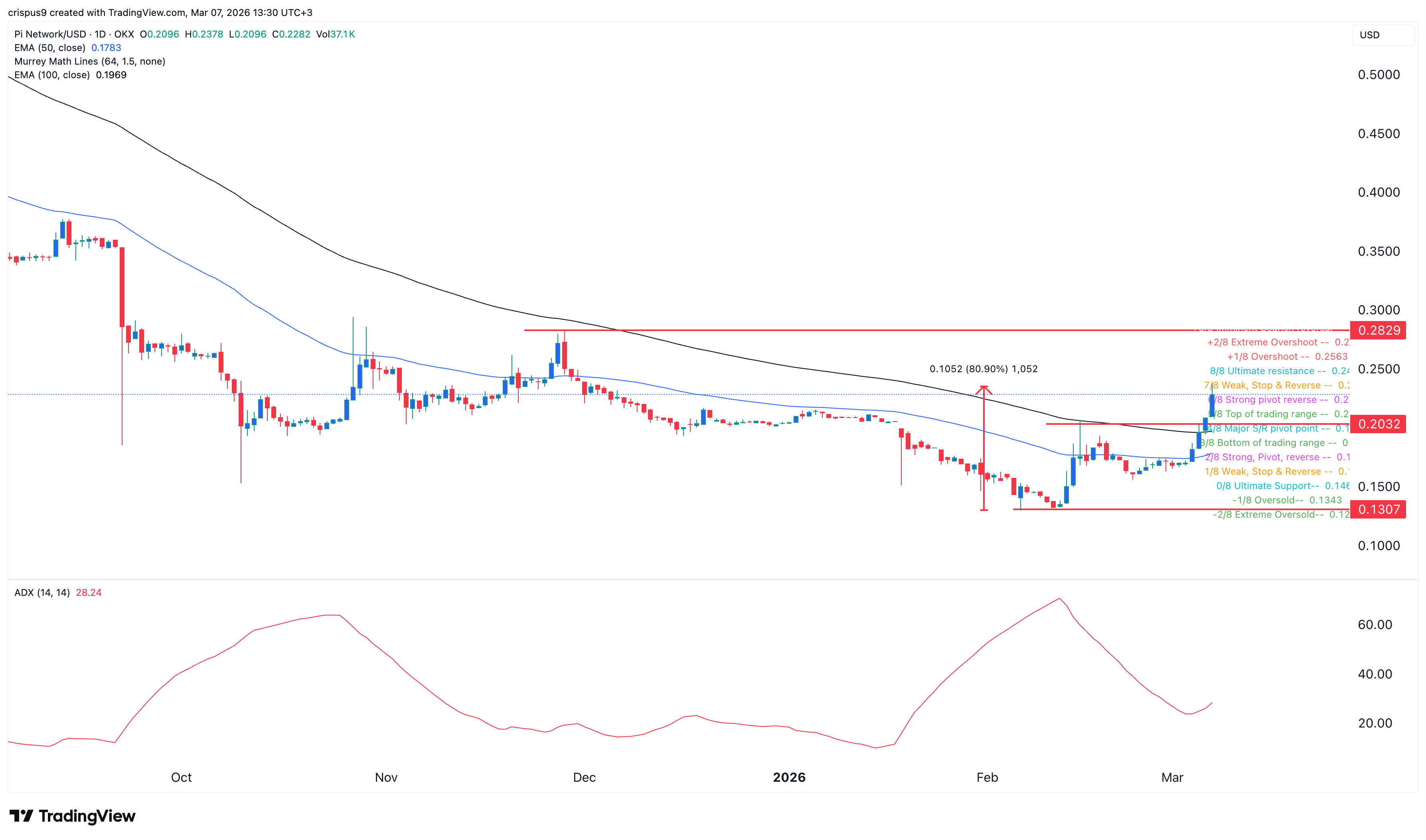Open the symbol selector showing Pi Network/USD
1426x840 pixels.
[x=51, y=34]
